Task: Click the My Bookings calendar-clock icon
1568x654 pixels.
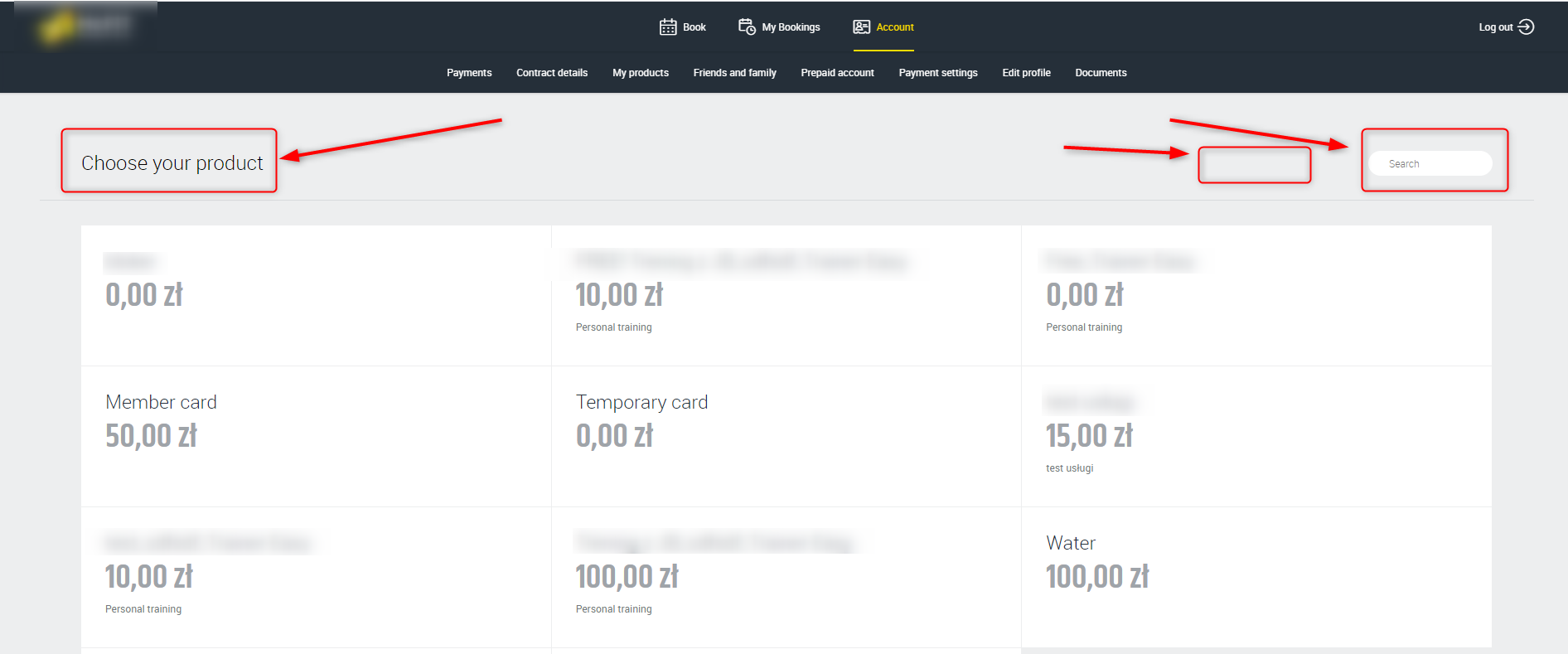Action: [747, 27]
